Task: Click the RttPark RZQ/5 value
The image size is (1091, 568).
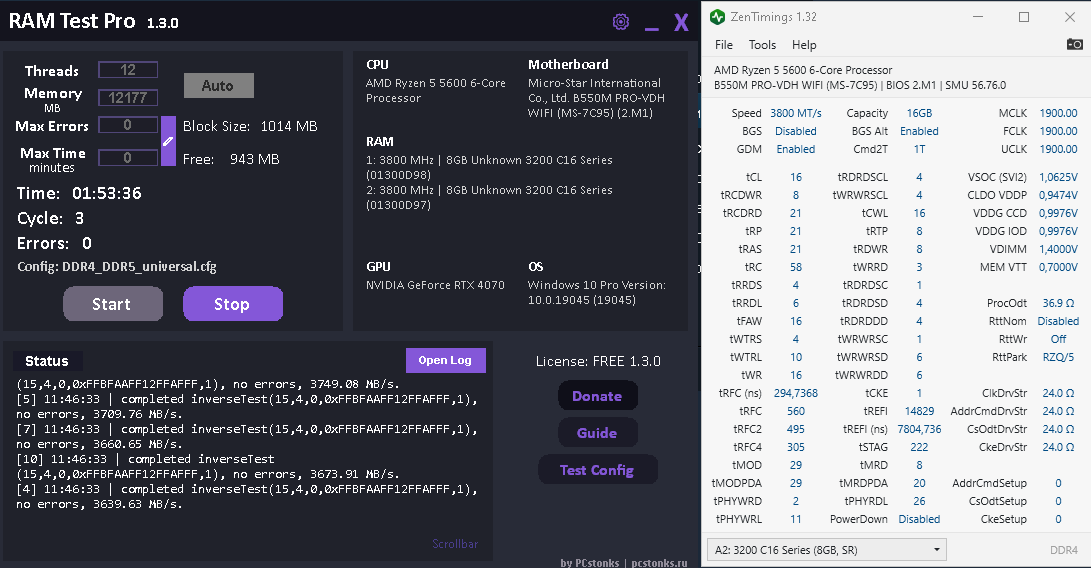Action: (1058, 357)
